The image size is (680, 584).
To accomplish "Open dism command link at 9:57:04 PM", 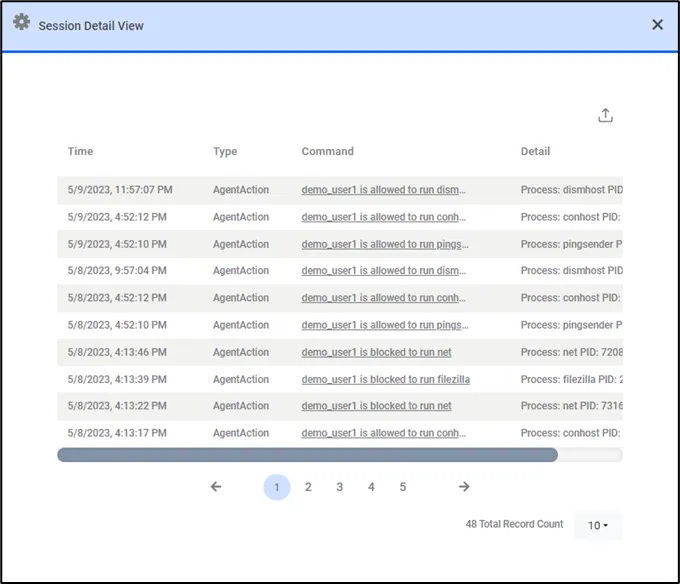I will pos(383,271).
